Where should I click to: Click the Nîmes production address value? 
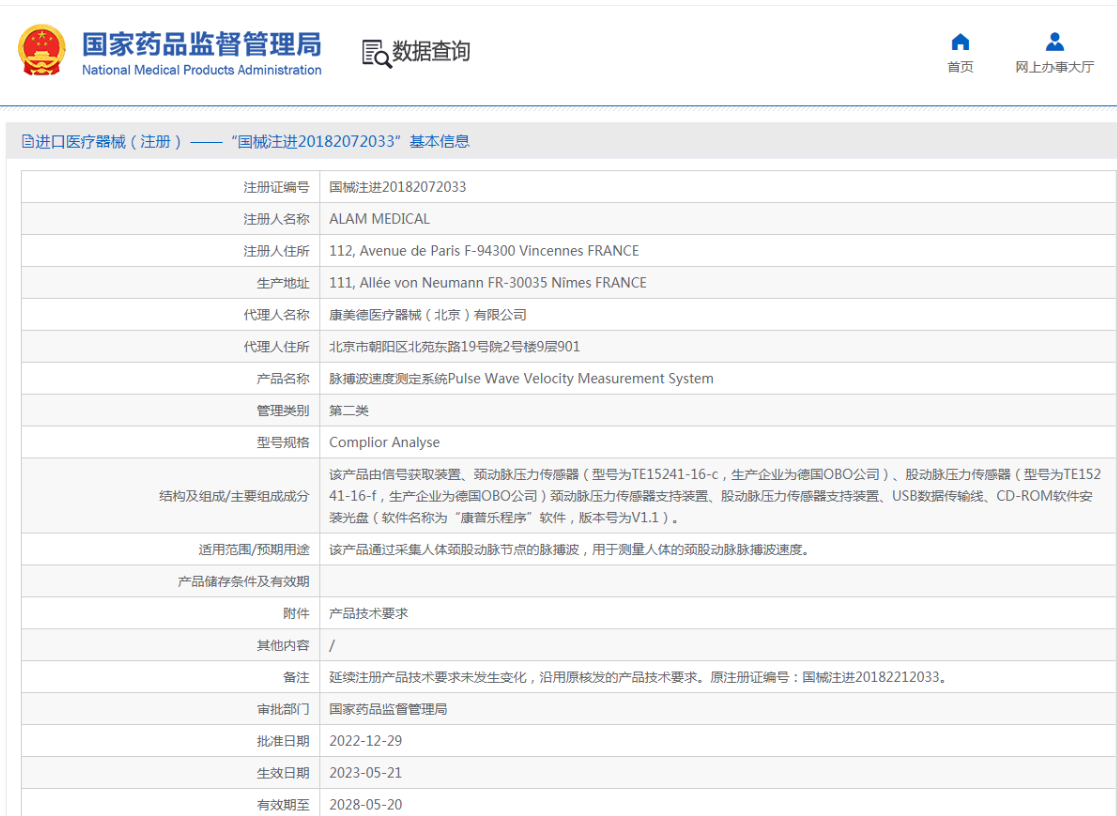(x=487, y=283)
